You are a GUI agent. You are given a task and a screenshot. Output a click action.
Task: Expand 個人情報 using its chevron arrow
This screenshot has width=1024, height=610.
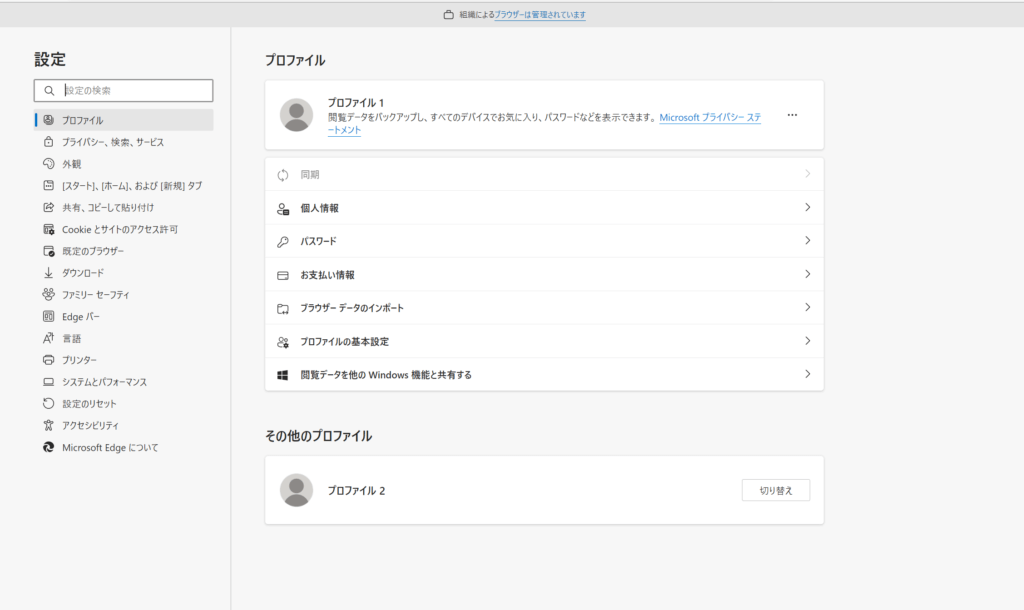point(807,207)
